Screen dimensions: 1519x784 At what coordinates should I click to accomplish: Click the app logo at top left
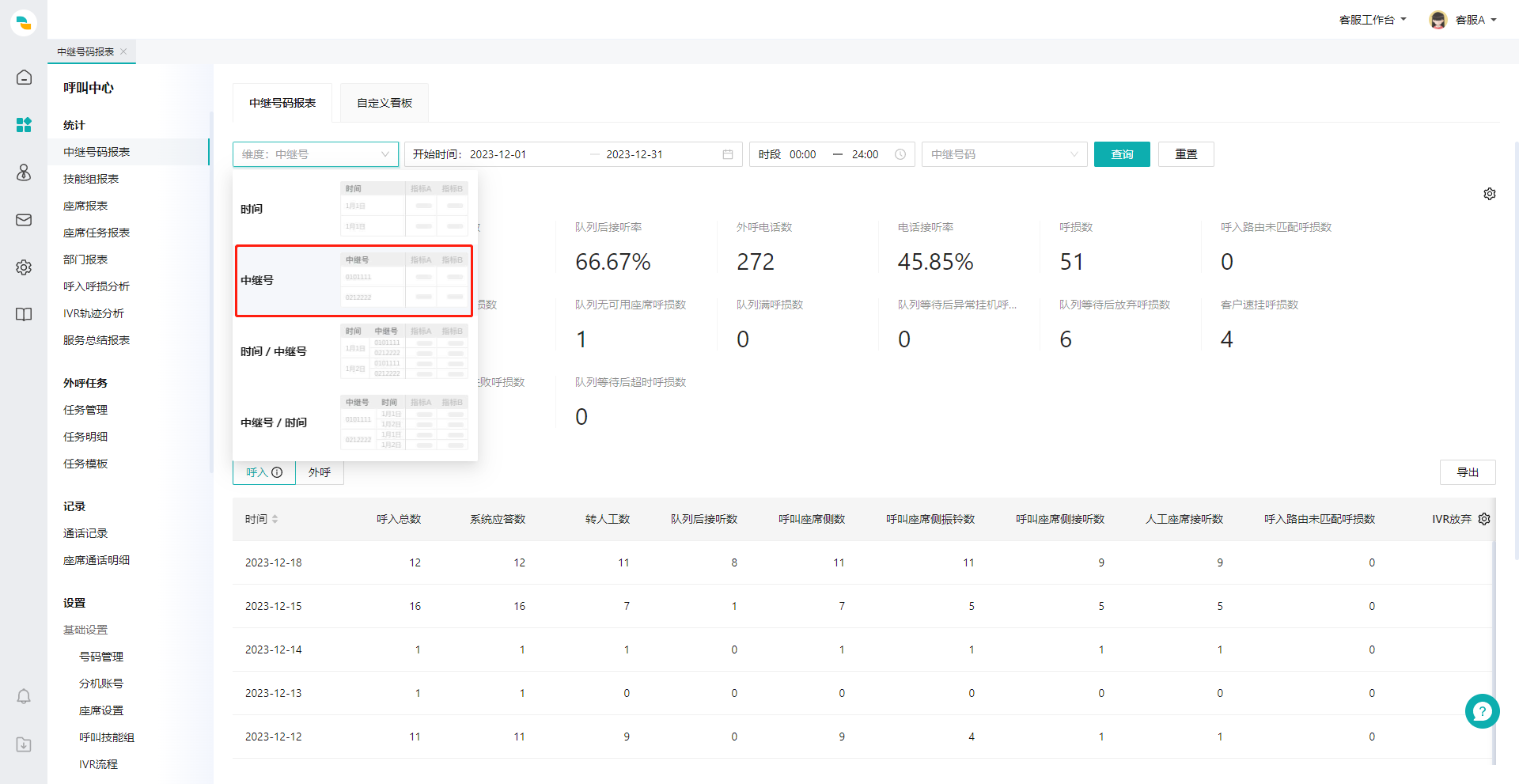pos(24,23)
